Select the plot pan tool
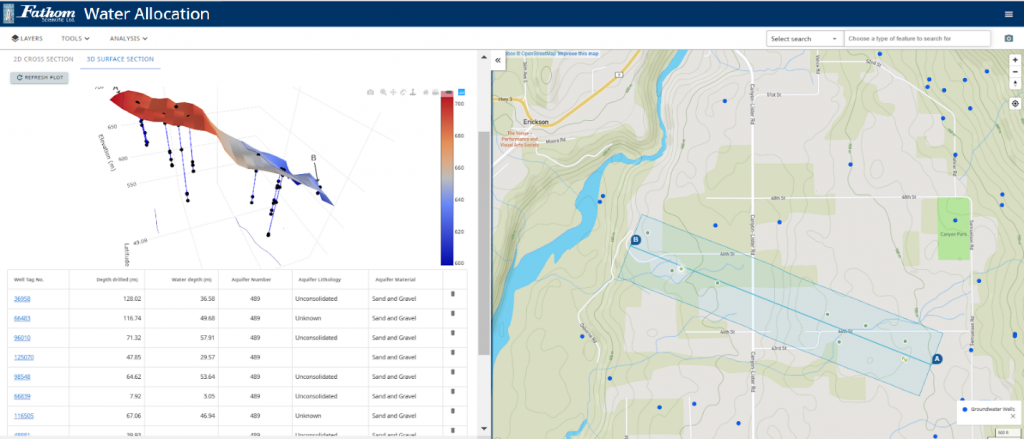1024x439 pixels. [393, 92]
